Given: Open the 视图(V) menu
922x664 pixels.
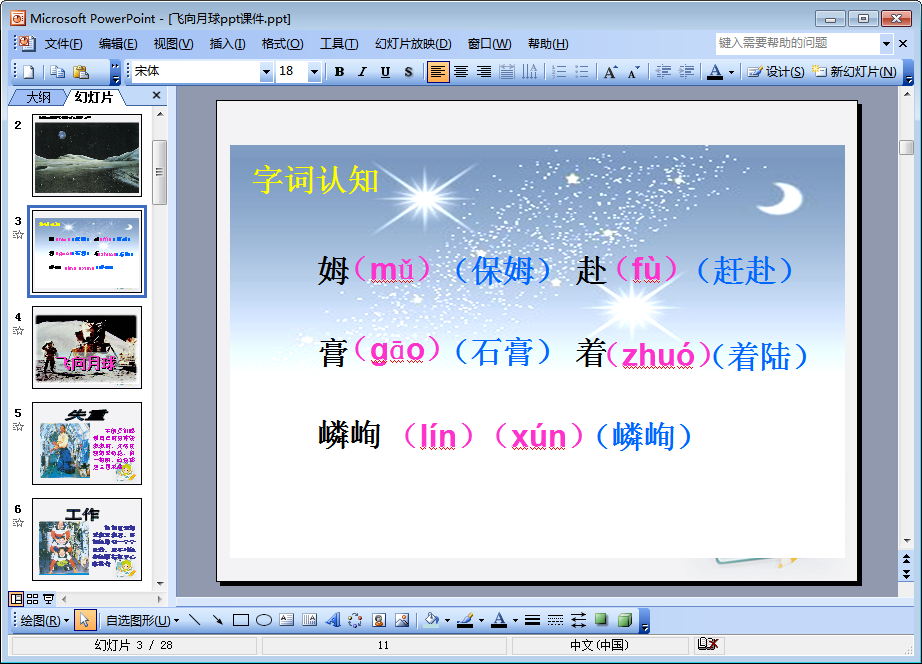Looking at the screenshot, I should (x=173, y=44).
